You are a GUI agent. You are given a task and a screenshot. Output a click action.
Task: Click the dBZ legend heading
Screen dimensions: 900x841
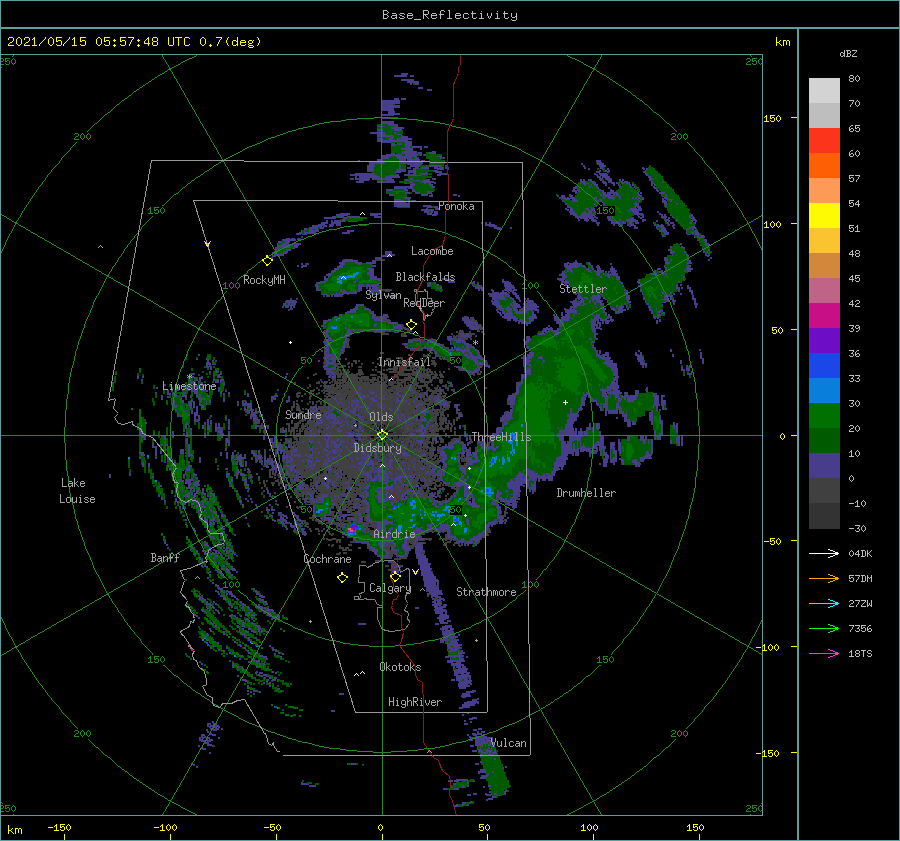tap(848, 54)
